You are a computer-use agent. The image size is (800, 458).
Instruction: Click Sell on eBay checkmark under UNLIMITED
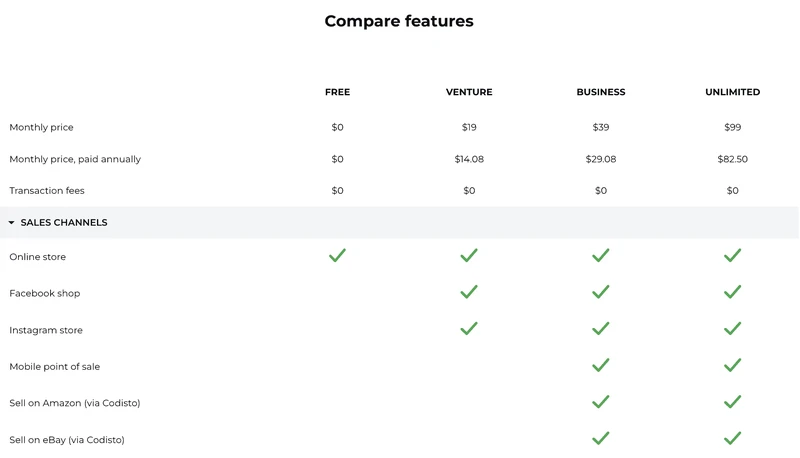coord(732,438)
